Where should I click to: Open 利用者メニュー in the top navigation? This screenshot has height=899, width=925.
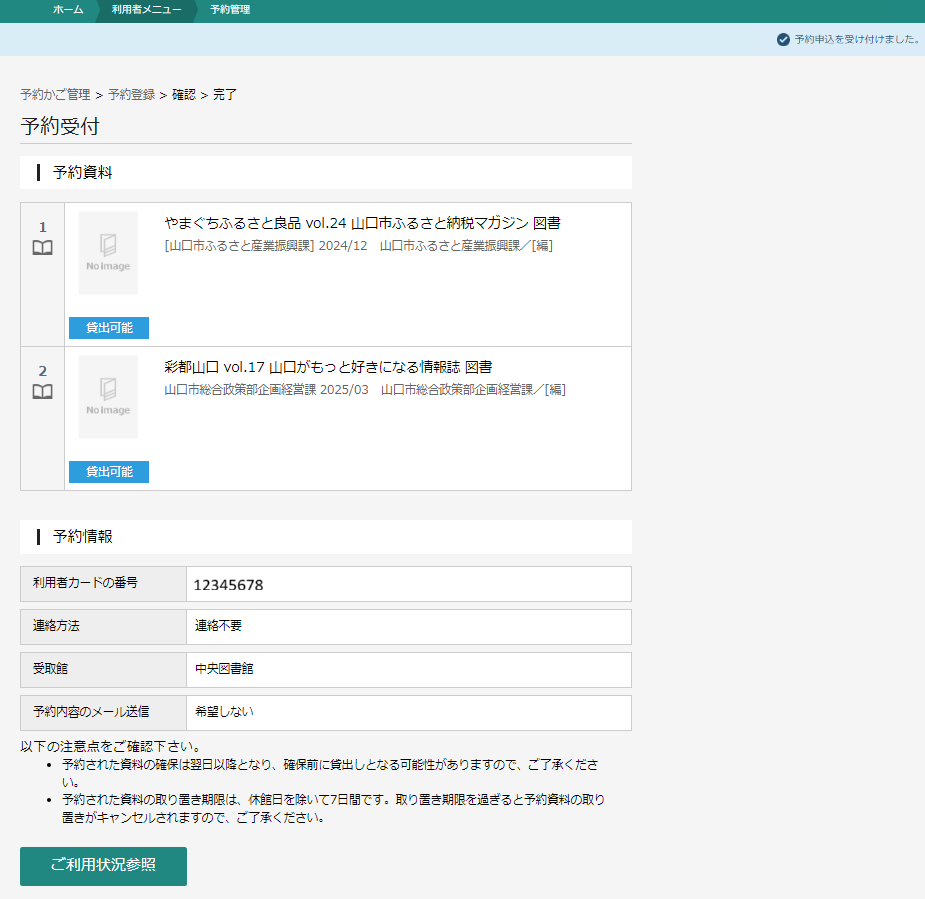tap(146, 10)
